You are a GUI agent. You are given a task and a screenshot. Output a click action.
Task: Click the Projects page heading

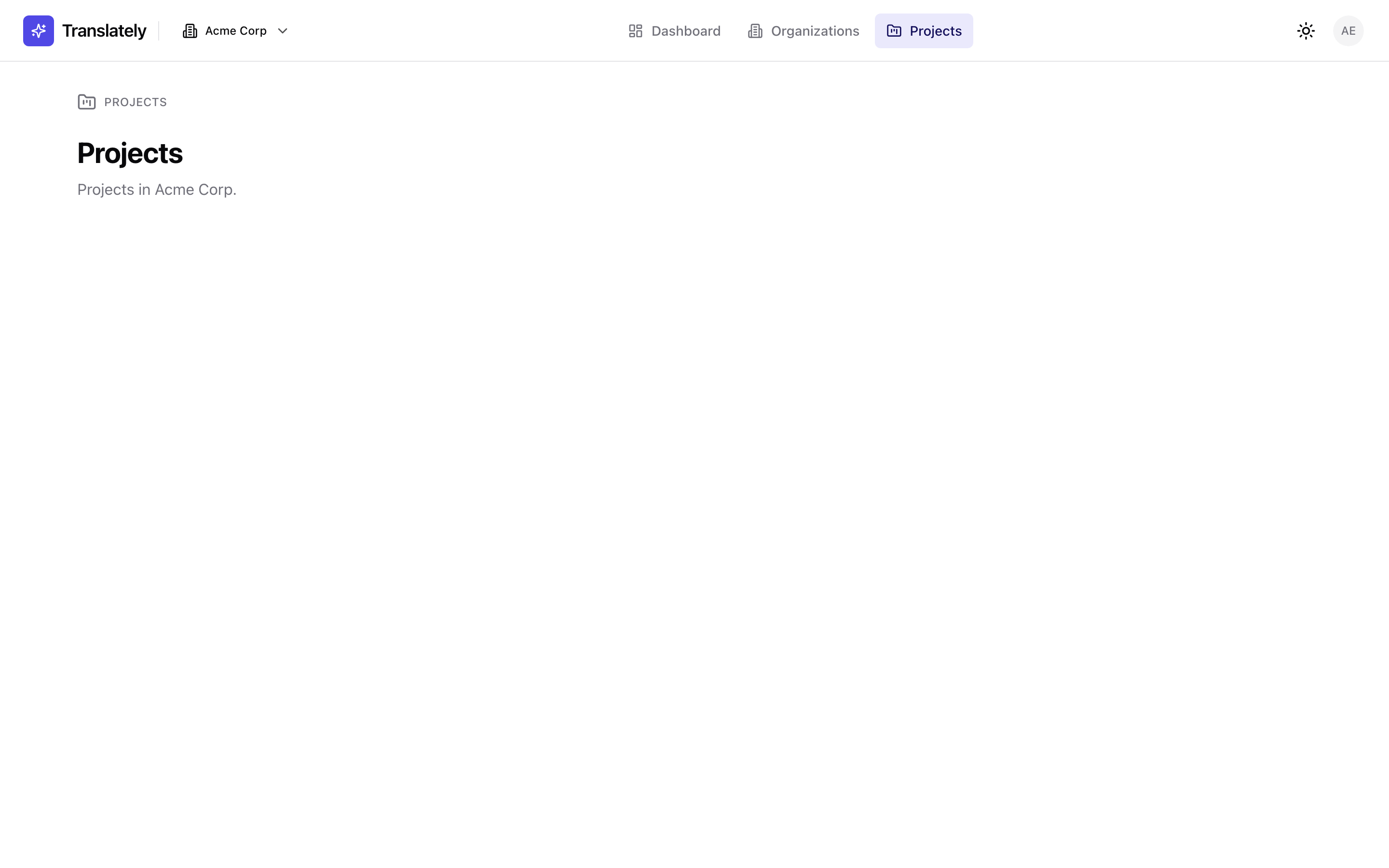tap(130, 153)
